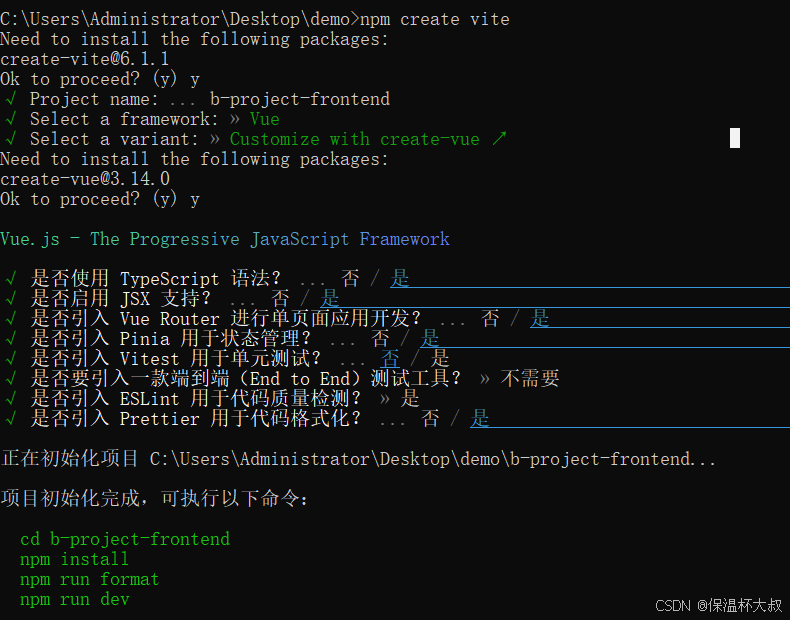The image size is (790, 620).
Task: Click the white block cursor in the terminal
Action: (x=735, y=138)
